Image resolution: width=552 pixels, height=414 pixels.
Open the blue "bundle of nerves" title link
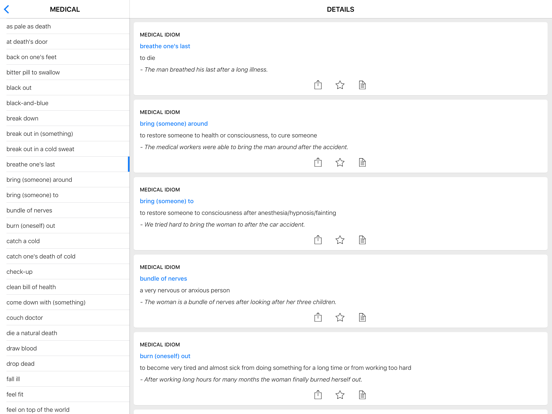coord(163,278)
